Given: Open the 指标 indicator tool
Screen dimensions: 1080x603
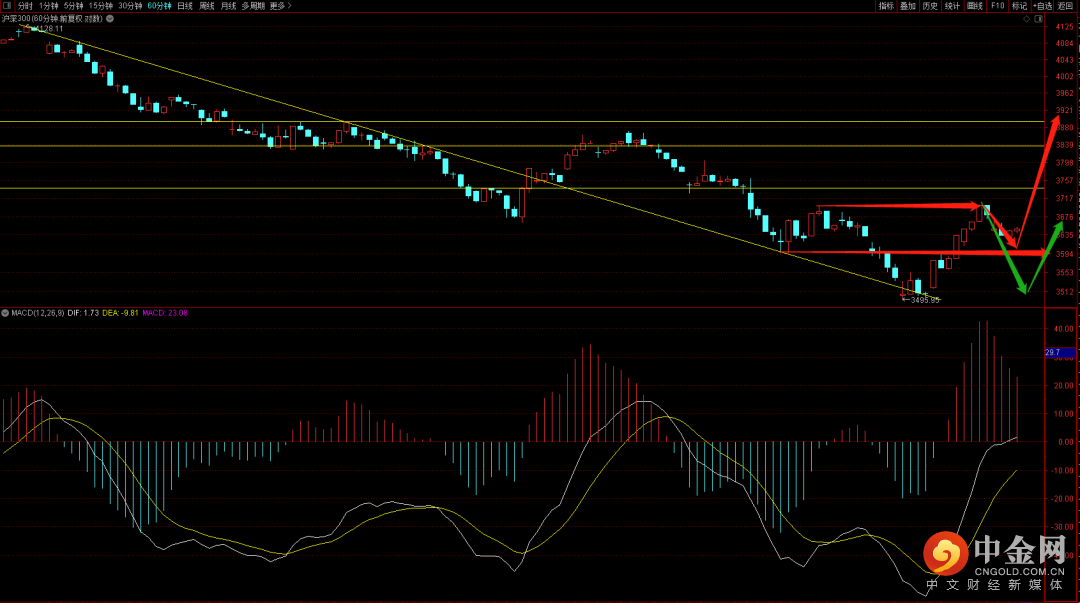Looking at the screenshot, I should tap(886, 6).
